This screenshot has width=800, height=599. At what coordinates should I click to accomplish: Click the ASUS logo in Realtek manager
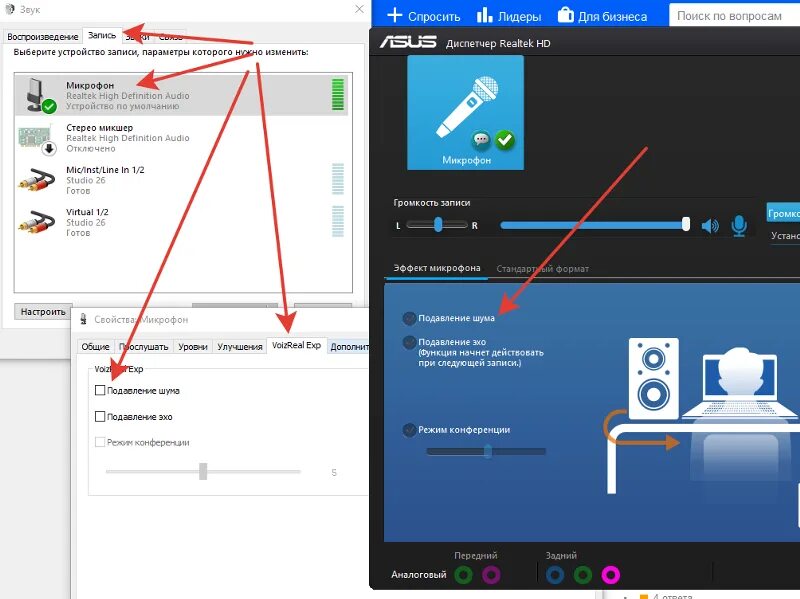[x=408, y=41]
